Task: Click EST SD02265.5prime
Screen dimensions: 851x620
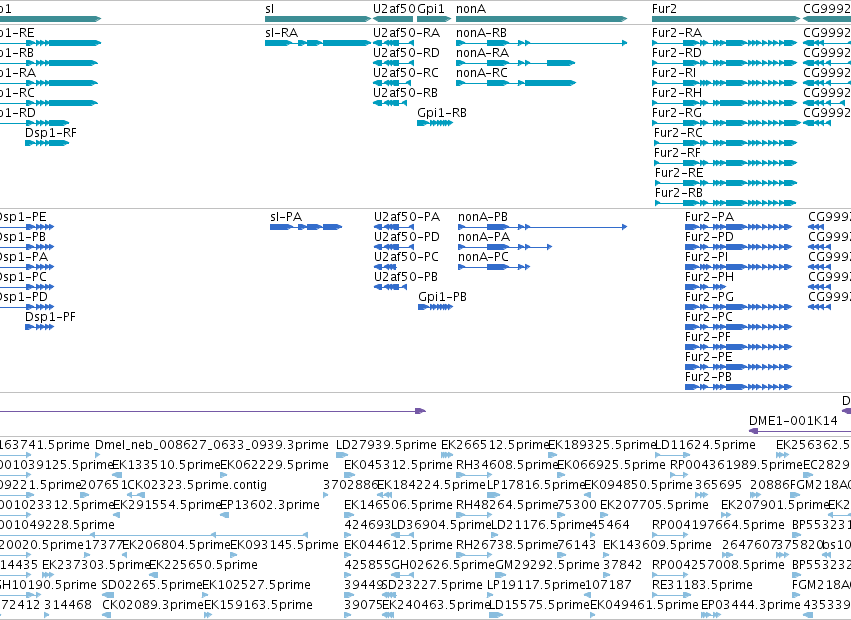Action: [152, 585]
